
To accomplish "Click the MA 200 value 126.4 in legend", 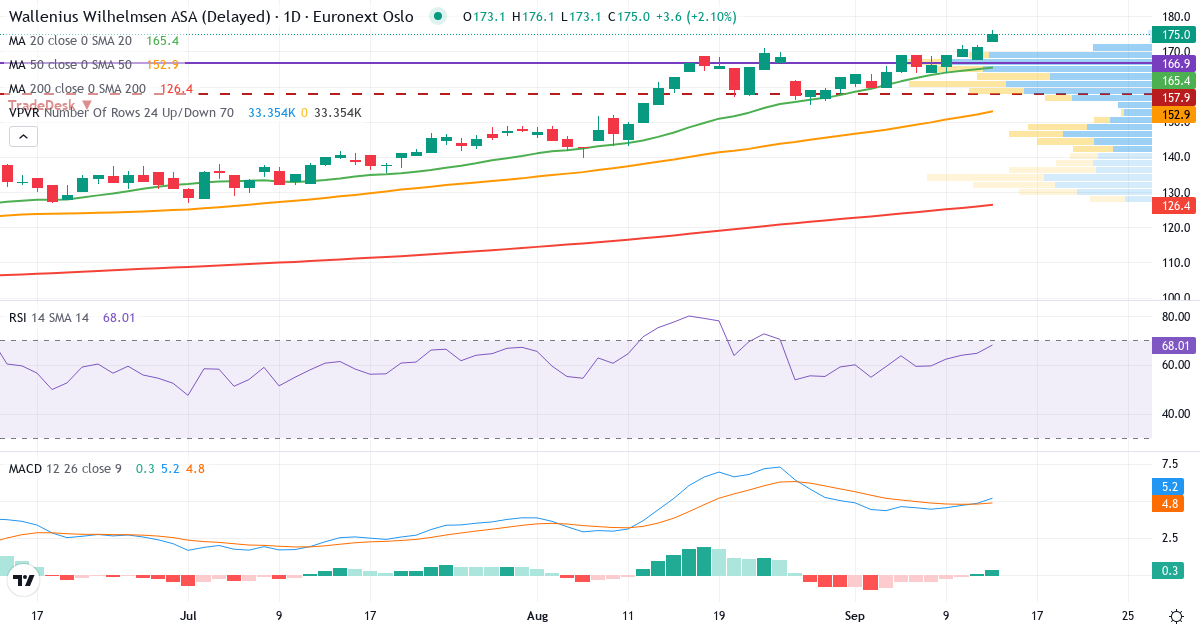I will 176,89.
